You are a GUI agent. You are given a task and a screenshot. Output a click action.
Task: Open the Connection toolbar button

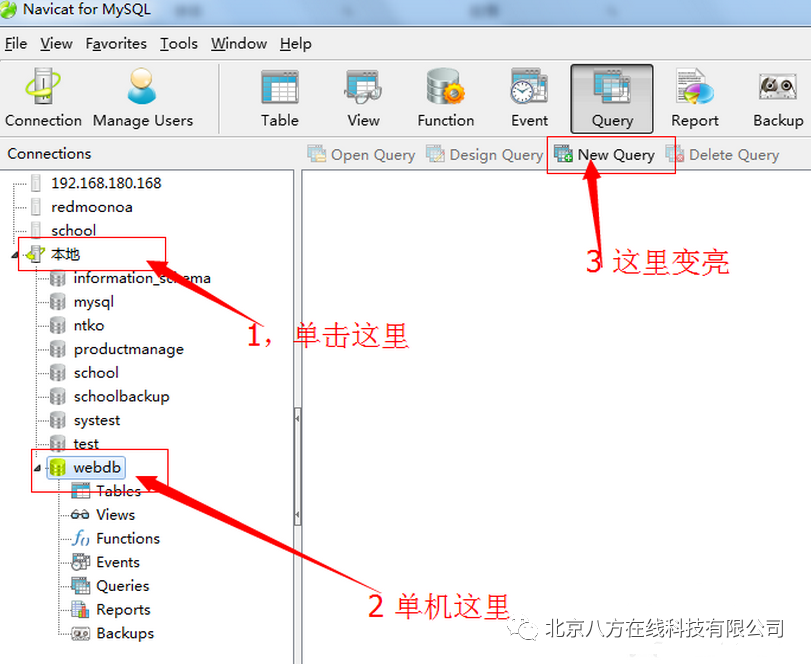(43, 98)
